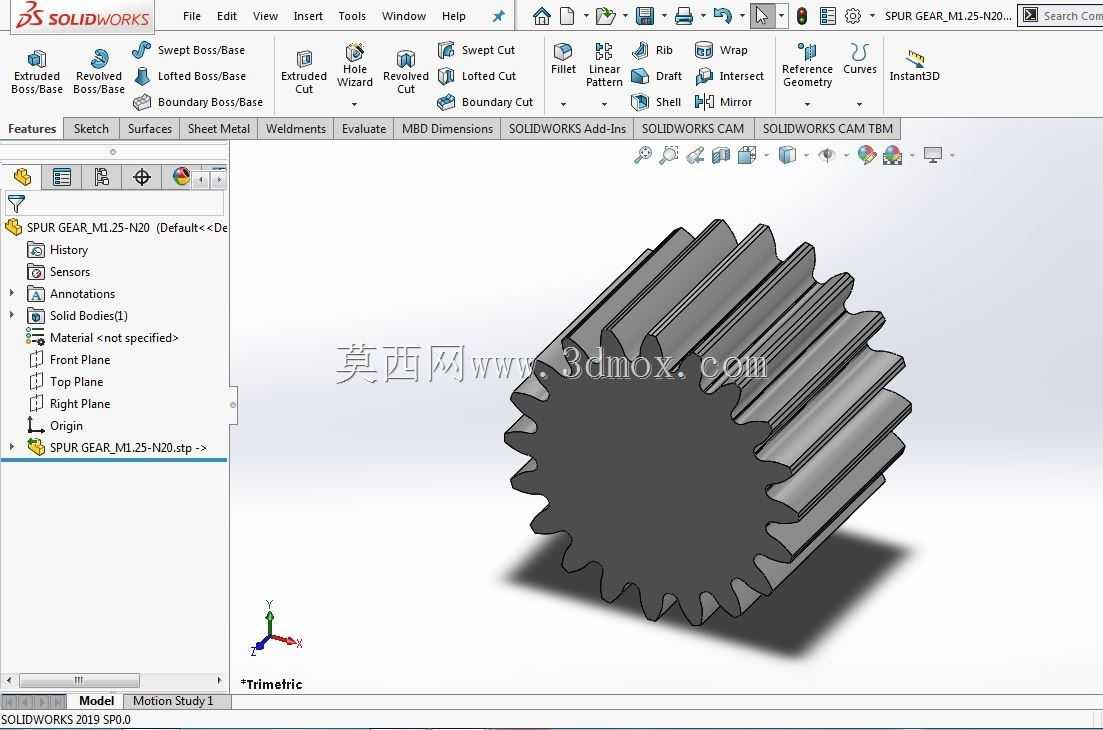Choose Boundary Boss/Base
1103x730 pixels.
(198, 102)
